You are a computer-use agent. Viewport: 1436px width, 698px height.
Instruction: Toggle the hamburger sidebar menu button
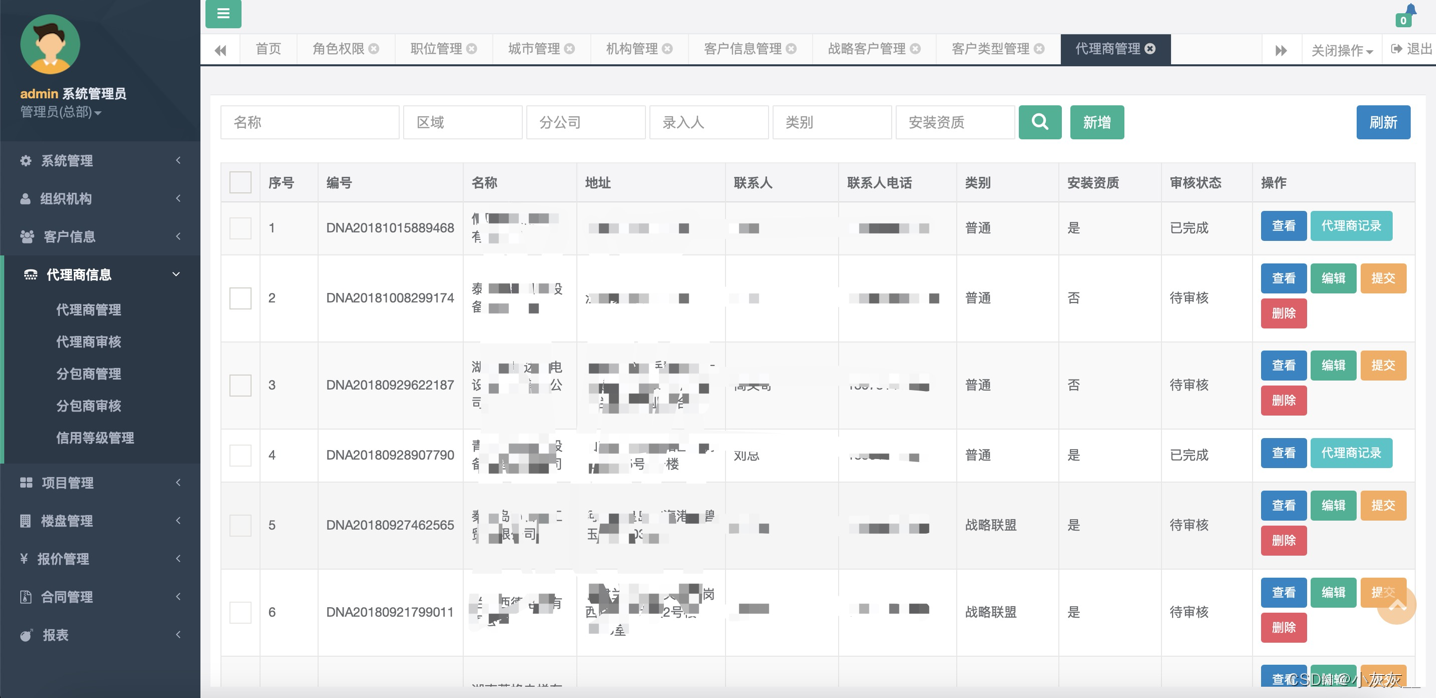pyautogui.click(x=223, y=14)
